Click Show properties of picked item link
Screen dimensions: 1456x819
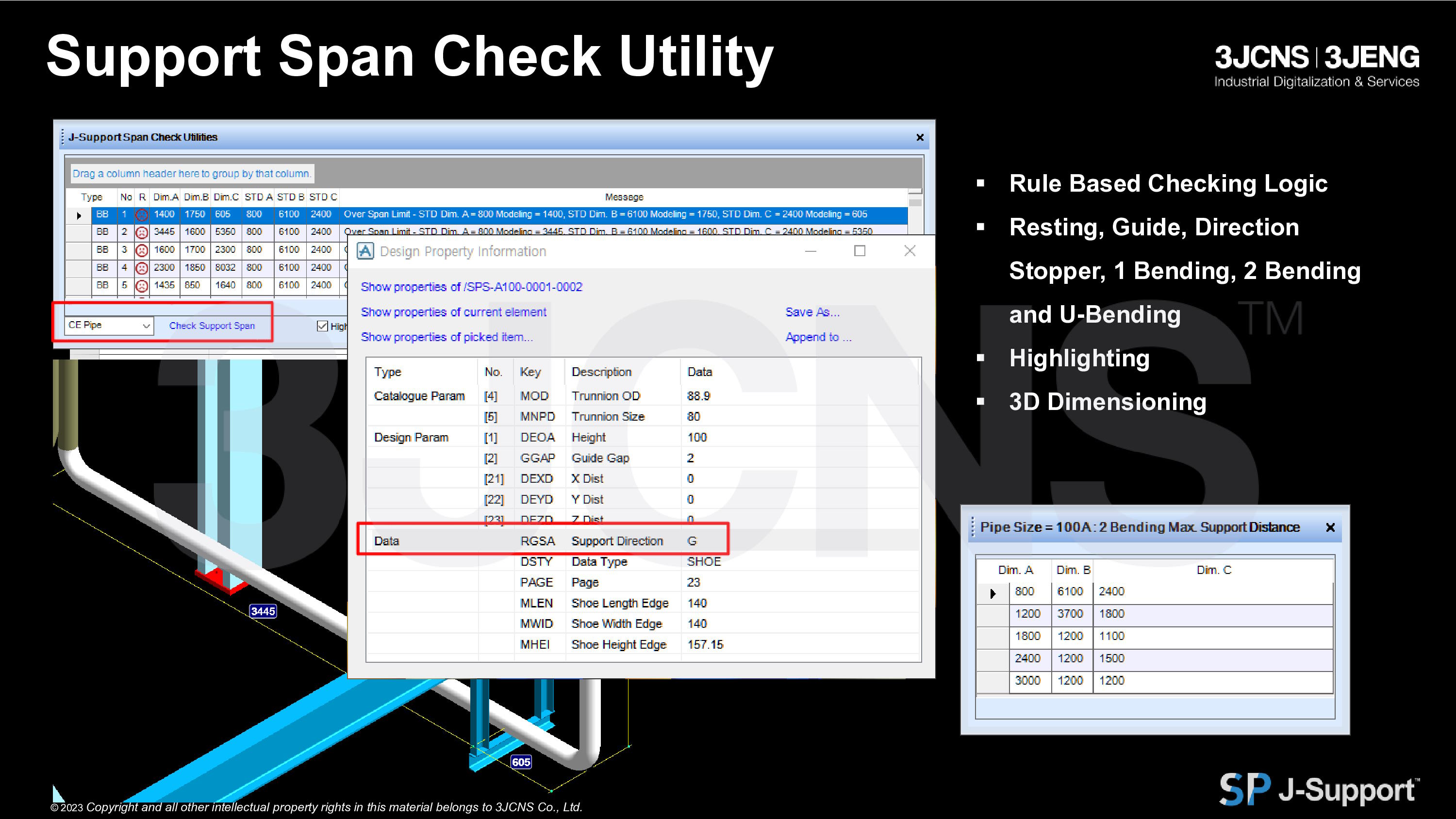pyautogui.click(x=447, y=337)
